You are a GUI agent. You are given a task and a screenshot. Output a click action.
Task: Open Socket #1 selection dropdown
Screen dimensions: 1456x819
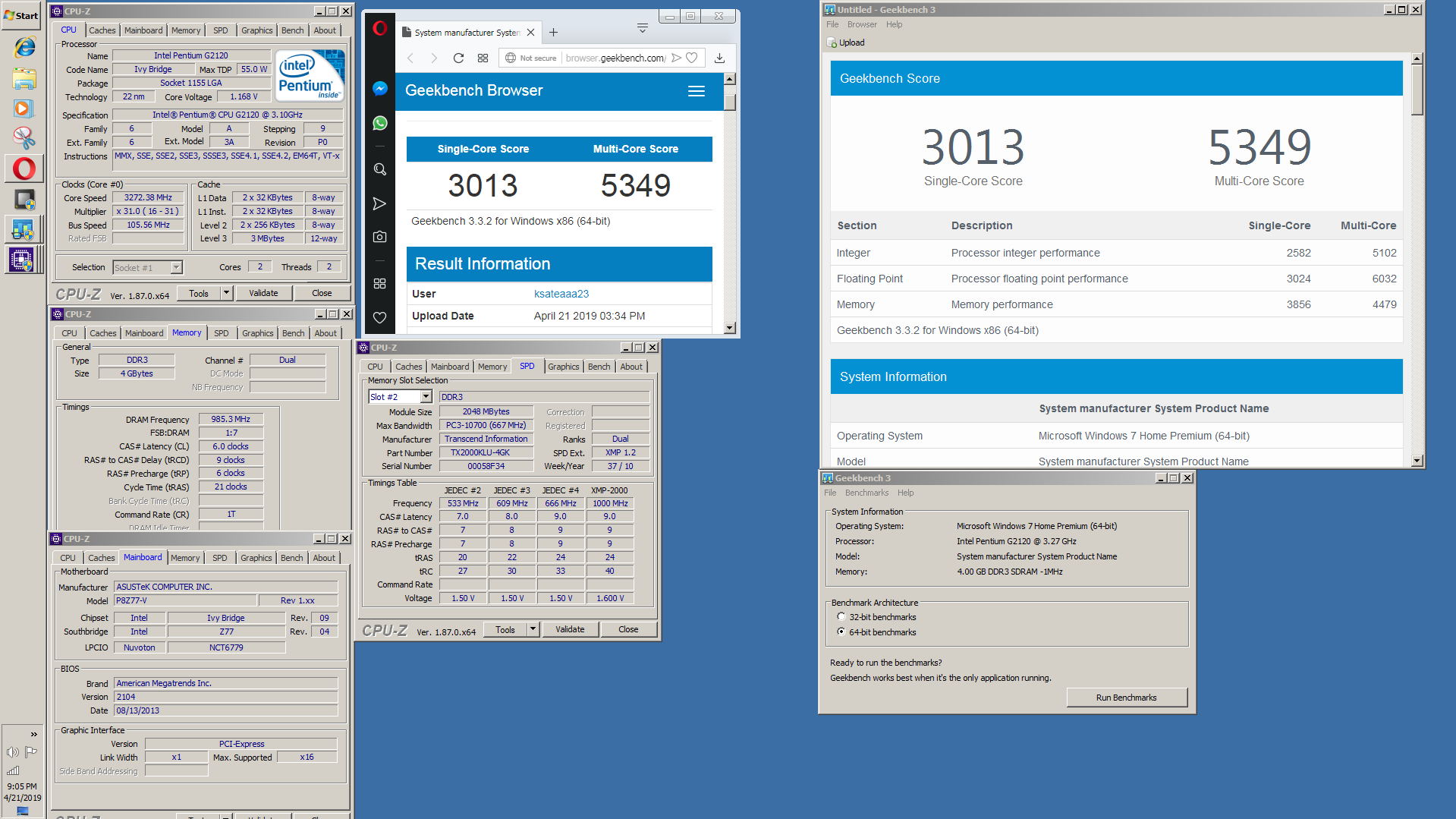pos(177,267)
